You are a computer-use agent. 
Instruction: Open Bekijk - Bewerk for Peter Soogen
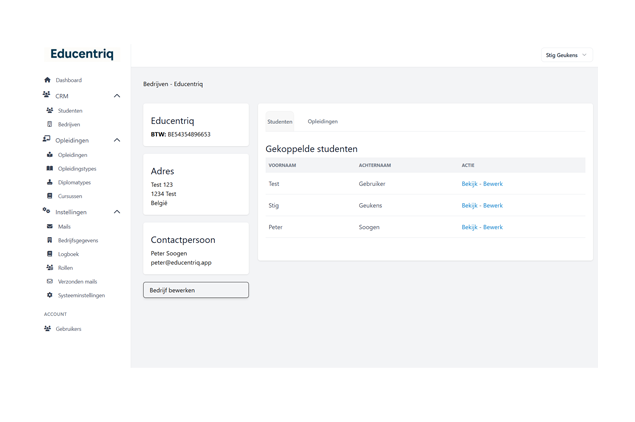(x=482, y=227)
